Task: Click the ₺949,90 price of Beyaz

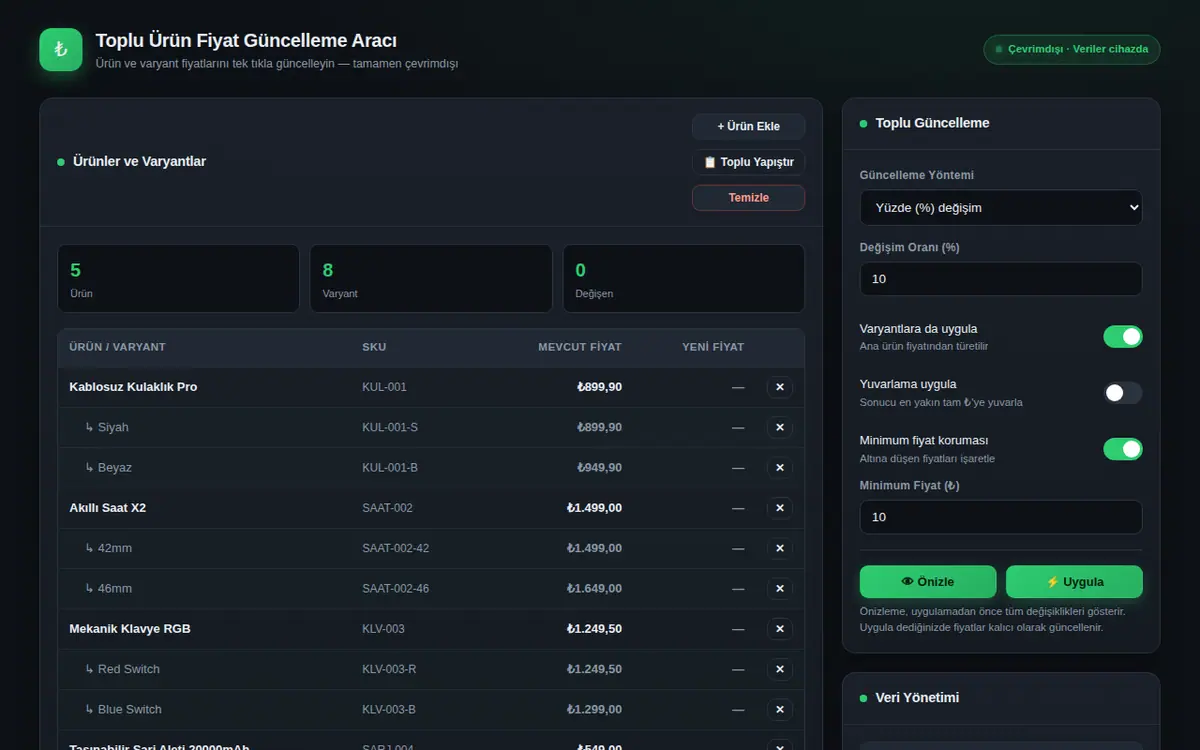Action: coord(599,468)
